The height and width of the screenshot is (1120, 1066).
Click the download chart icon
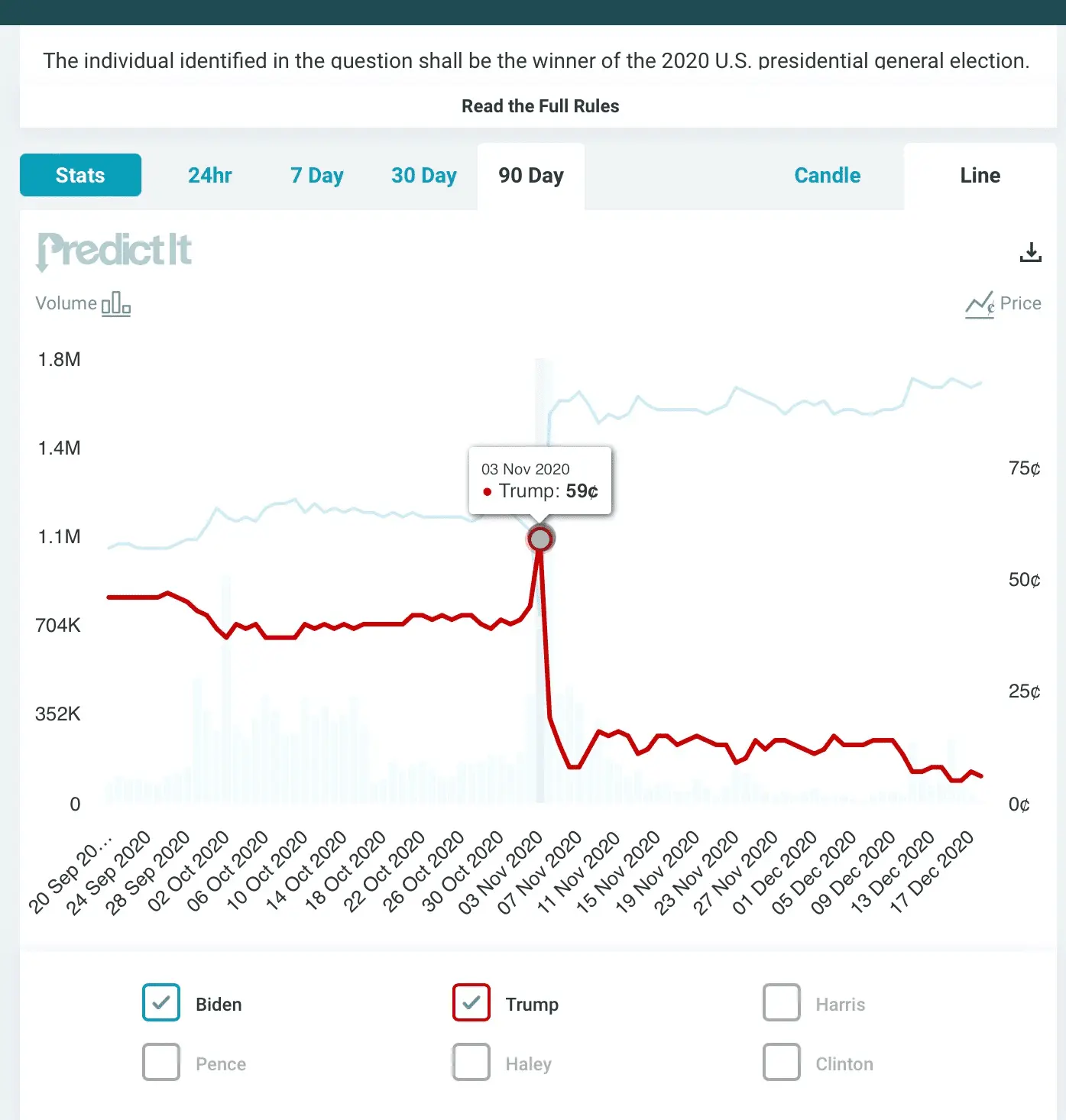pos(1030,252)
